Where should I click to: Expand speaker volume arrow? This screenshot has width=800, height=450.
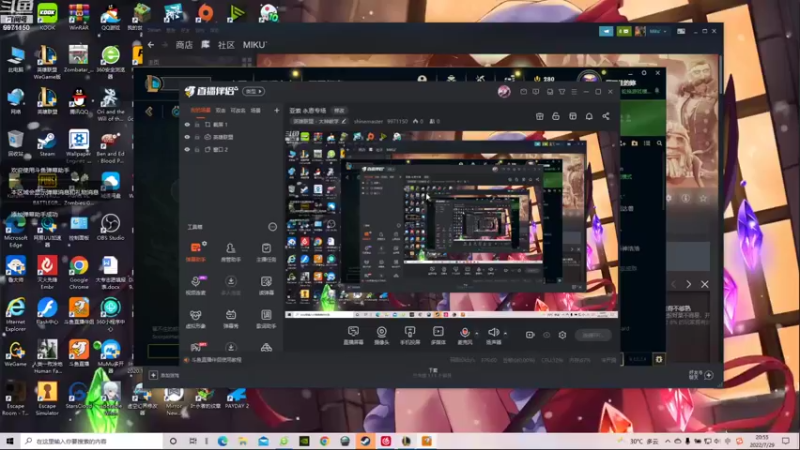pos(506,334)
